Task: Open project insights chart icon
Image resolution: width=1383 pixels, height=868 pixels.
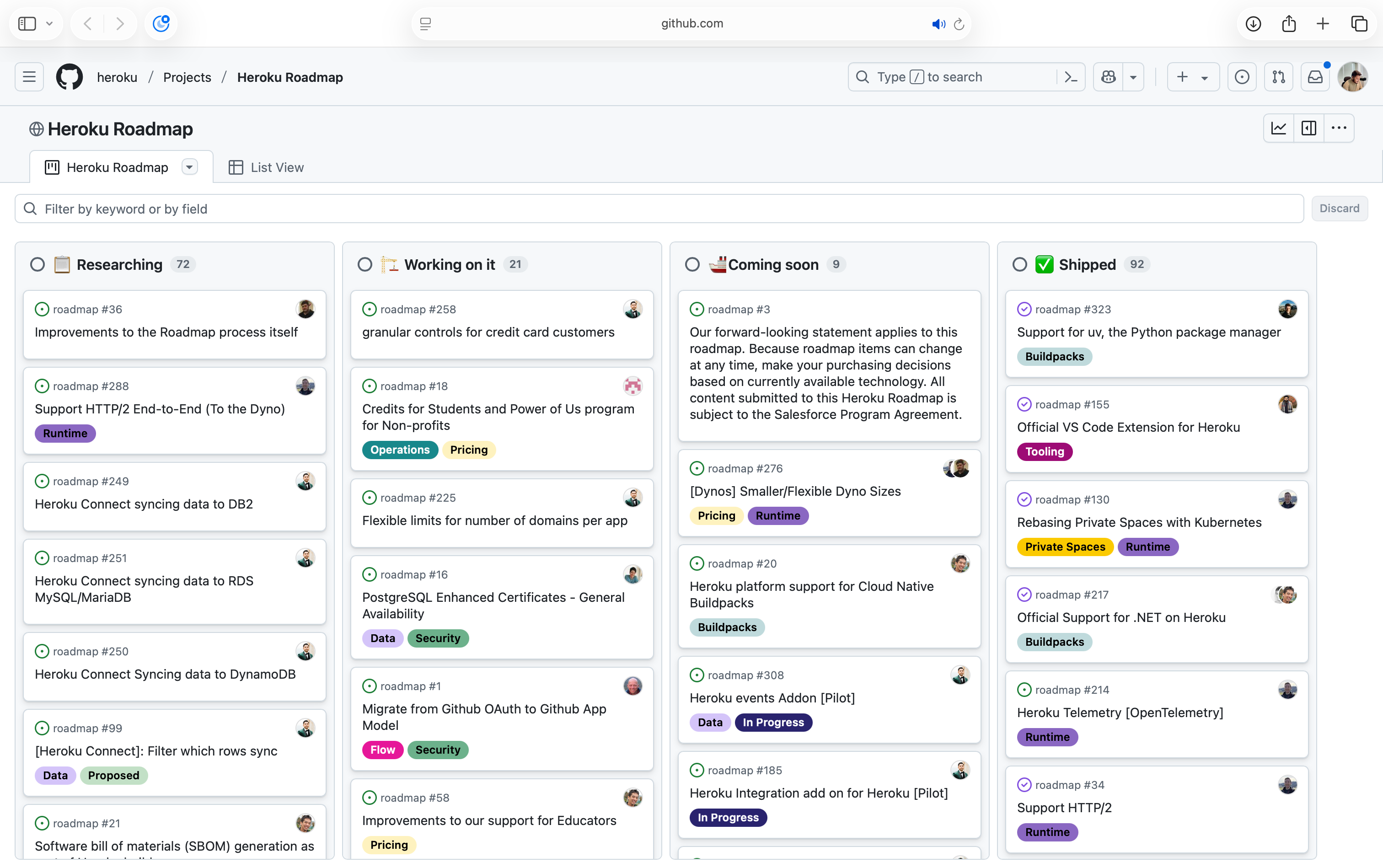Action: point(1279,128)
